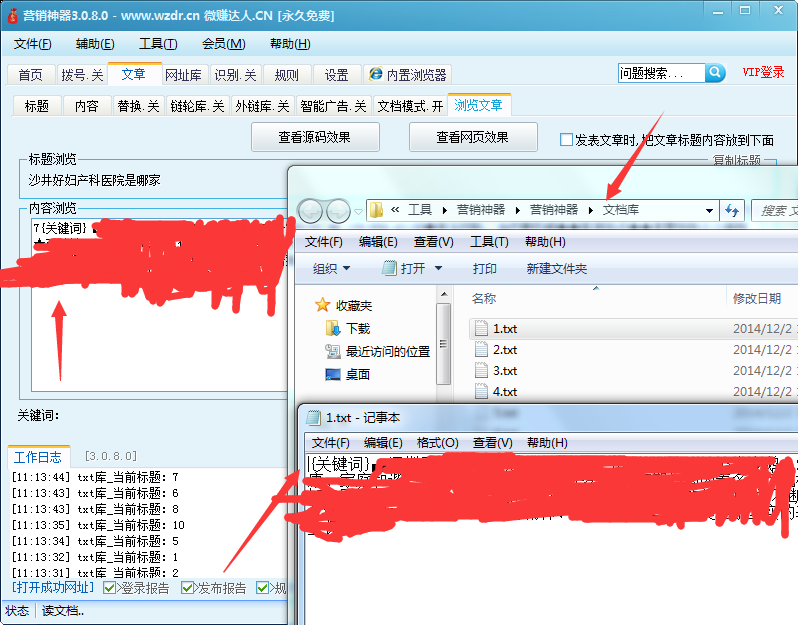Switch to the 网址库 tab
Screen dimensions: 798x625
[183, 75]
